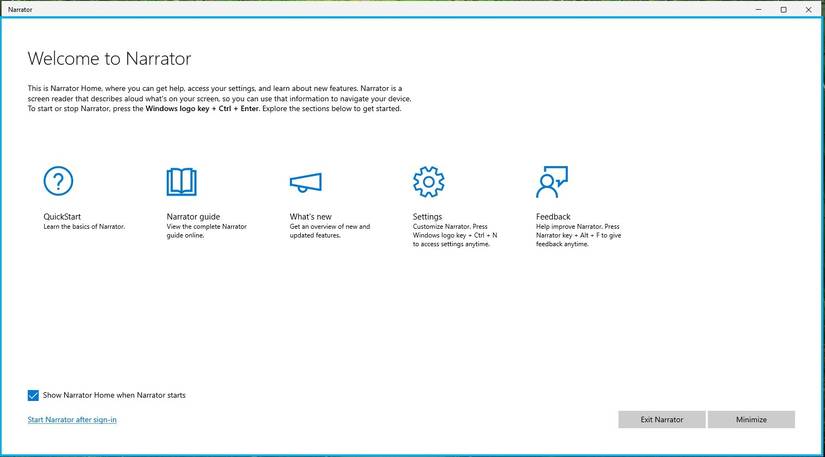Click the Exit Narrator button
The height and width of the screenshot is (457, 825).
point(662,420)
